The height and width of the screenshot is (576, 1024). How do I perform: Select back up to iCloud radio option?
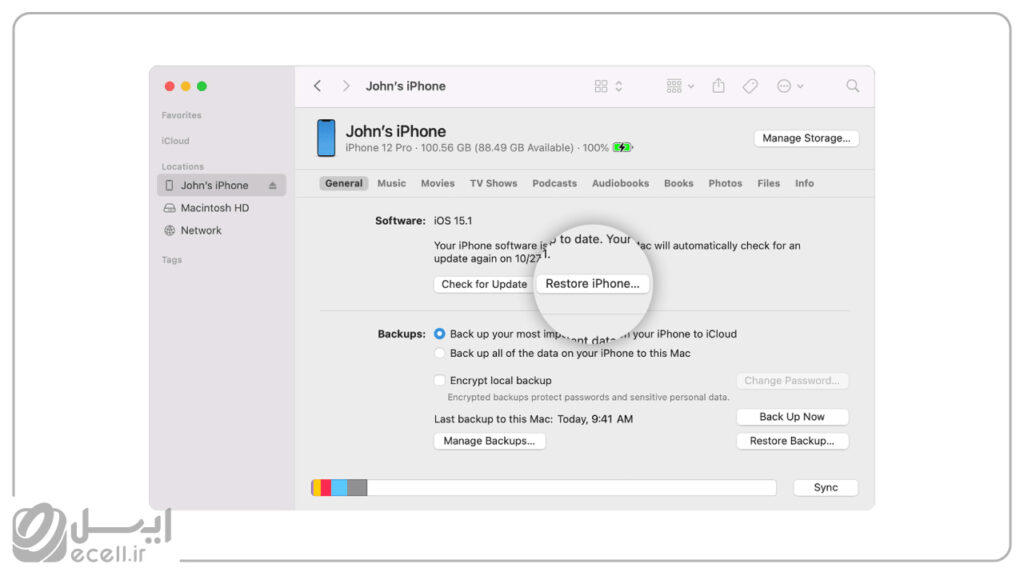pyautogui.click(x=440, y=334)
